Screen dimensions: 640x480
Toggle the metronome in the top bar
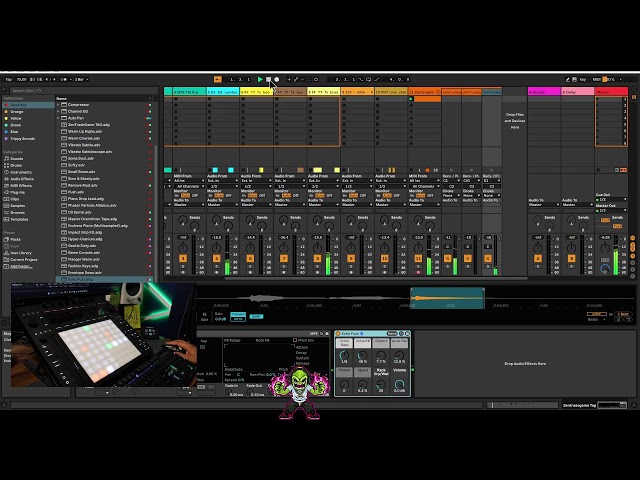[x=64, y=80]
